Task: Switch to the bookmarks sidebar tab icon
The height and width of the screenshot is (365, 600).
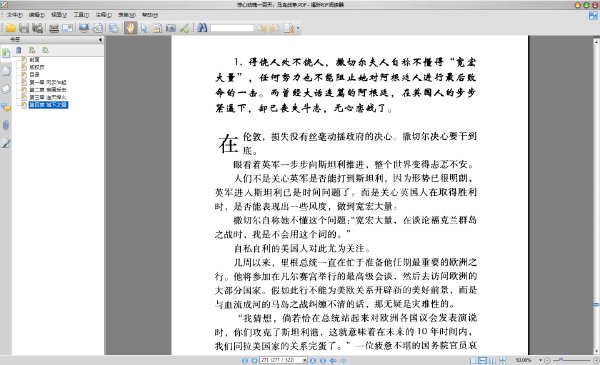Action: [x=6, y=53]
